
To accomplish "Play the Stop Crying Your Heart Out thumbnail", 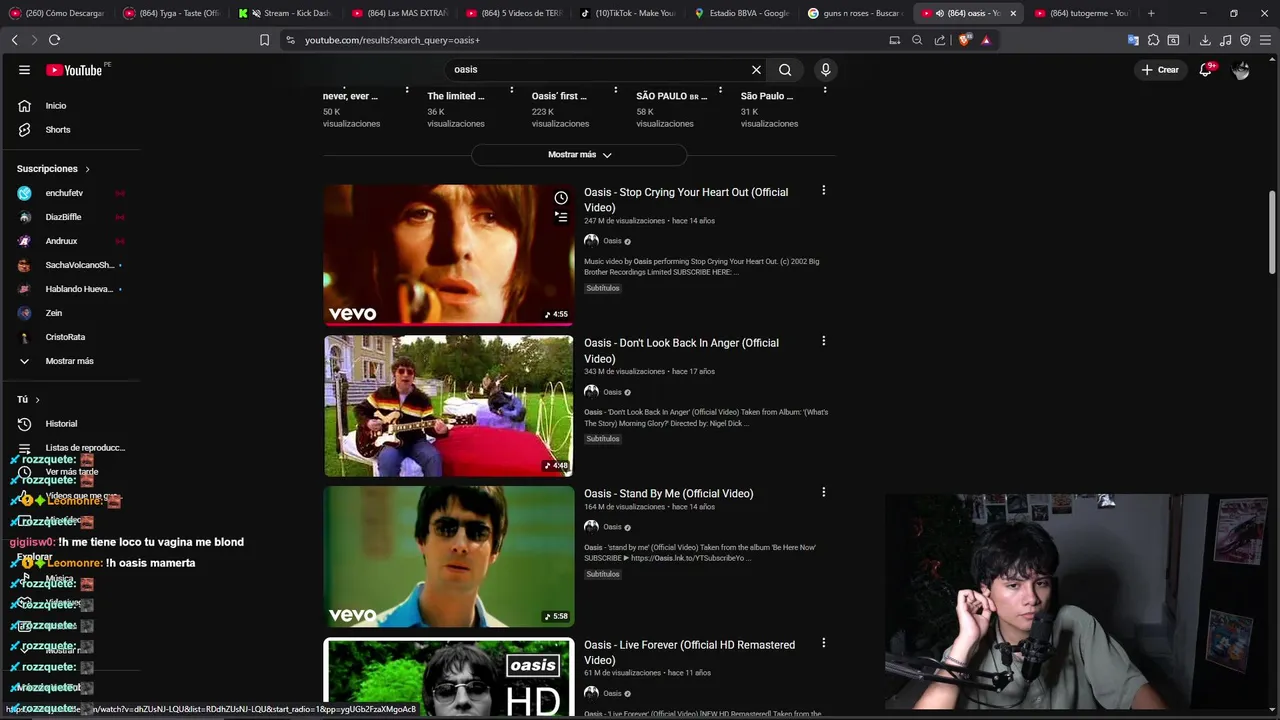I will (x=448, y=254).
